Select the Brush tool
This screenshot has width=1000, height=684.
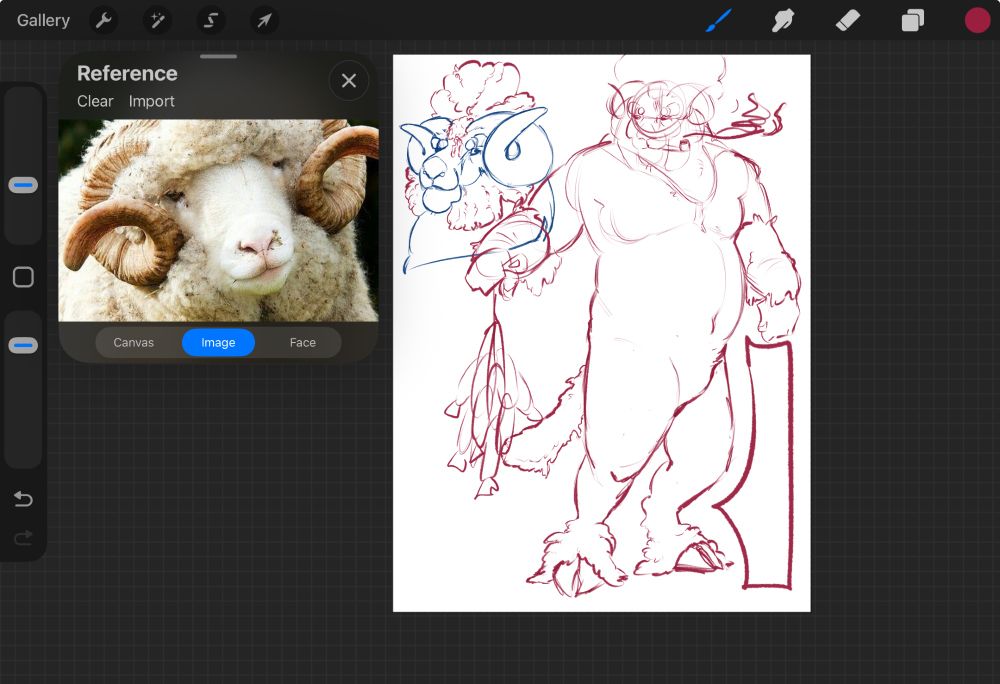tap(719, 20)
